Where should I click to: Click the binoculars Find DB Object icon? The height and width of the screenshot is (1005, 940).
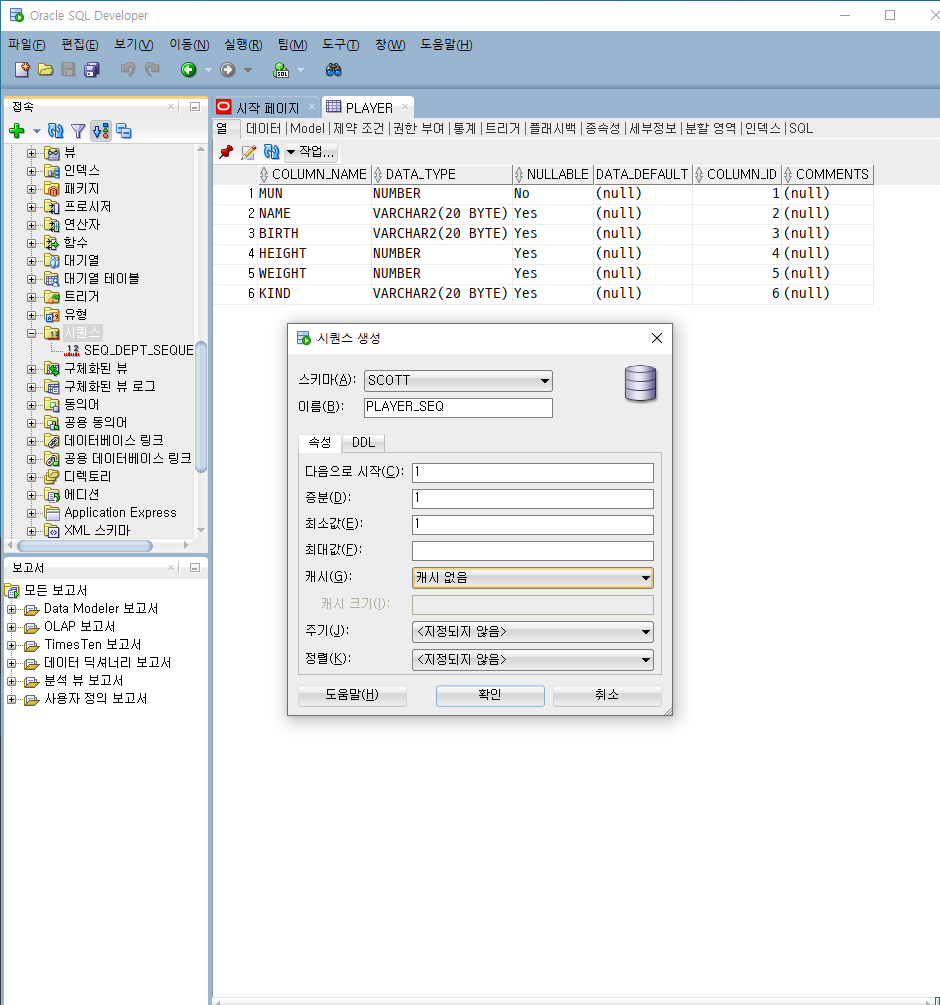click(x=333, y=69)
